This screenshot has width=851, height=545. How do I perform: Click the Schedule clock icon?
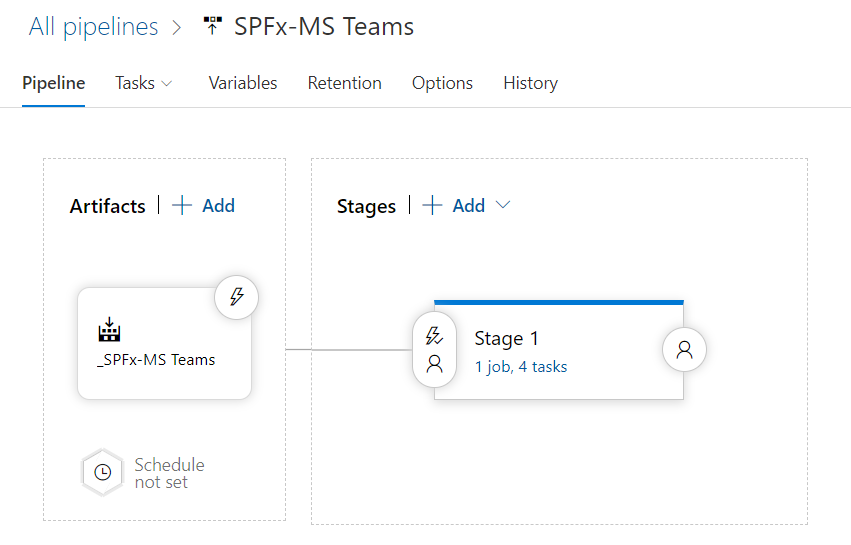tap(103, 472)
